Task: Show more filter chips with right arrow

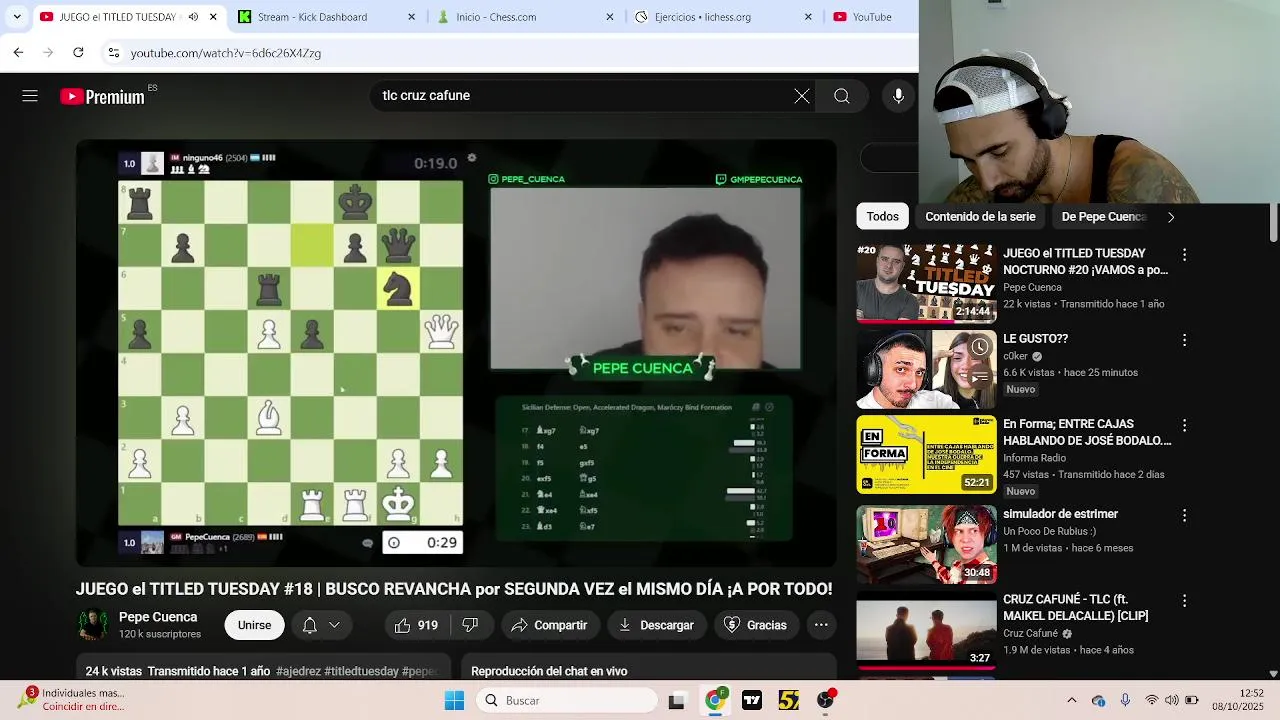Action: point(1170,217)
